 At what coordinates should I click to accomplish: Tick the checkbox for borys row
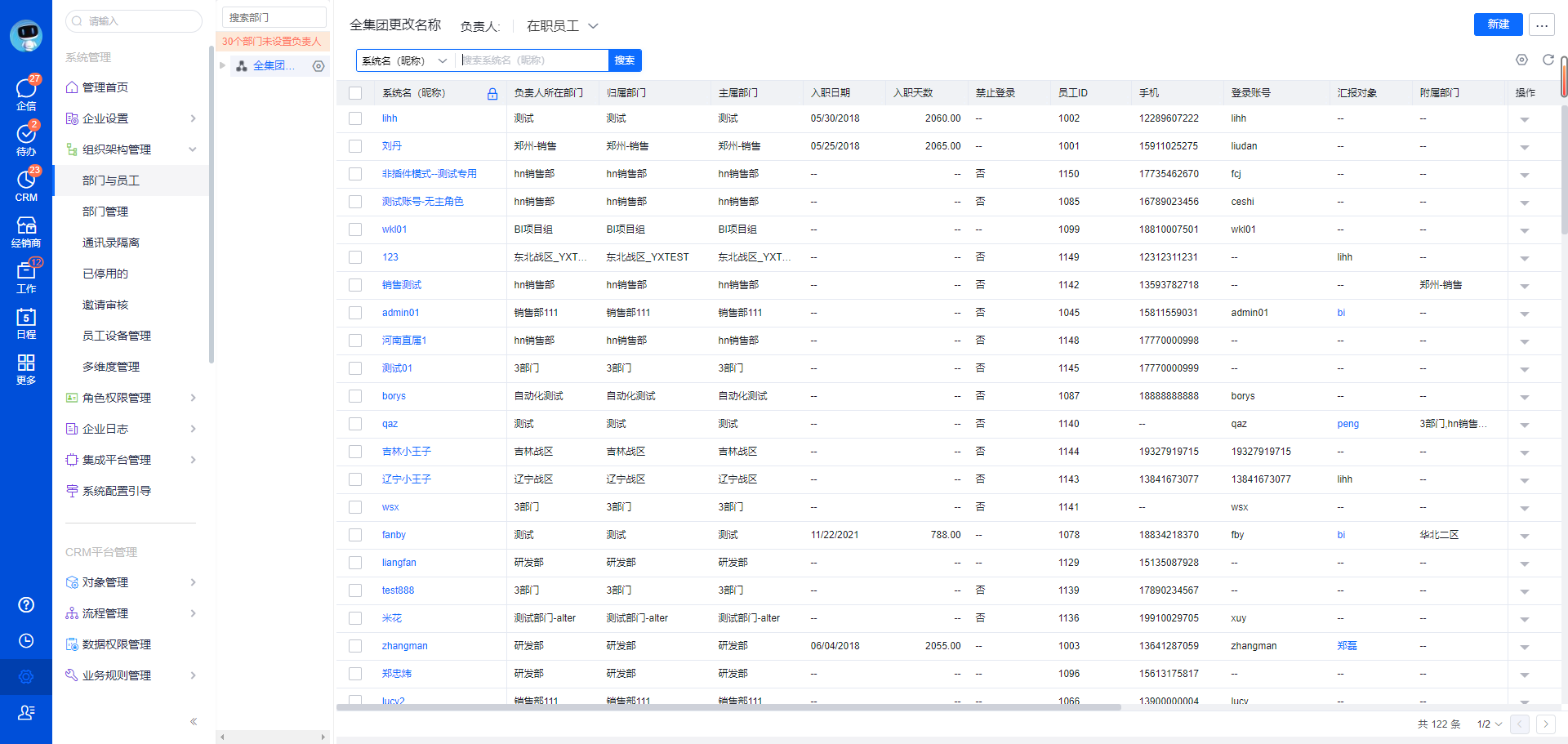(355, 396)
